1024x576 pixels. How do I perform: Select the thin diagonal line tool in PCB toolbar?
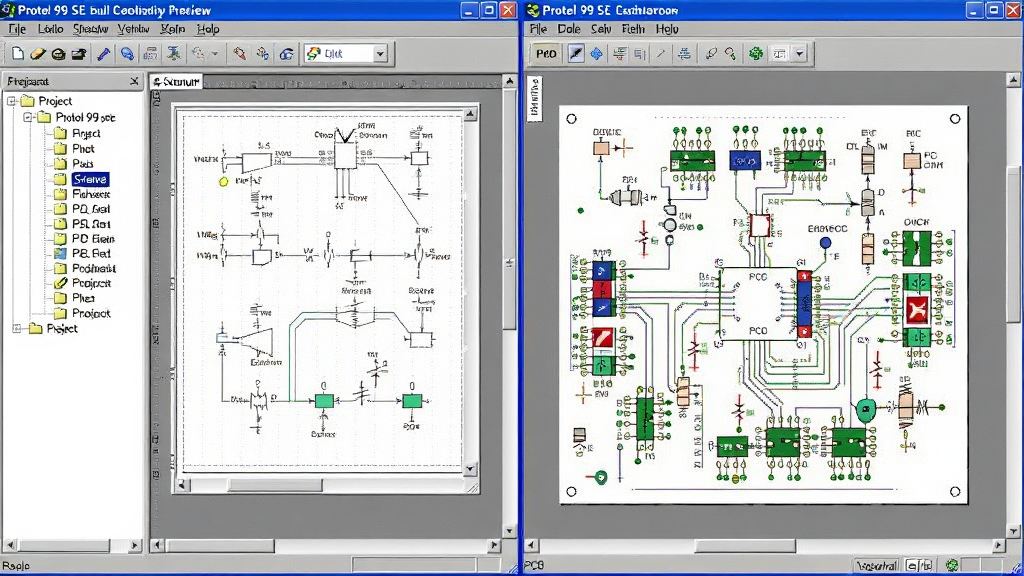click(661, 54)
